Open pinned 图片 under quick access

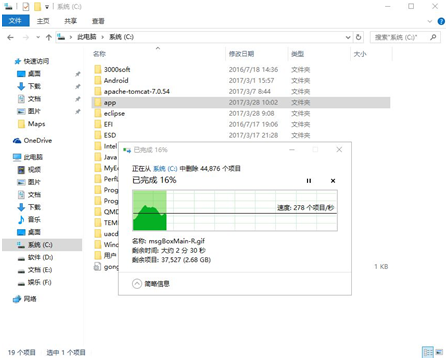click(34, 111)
